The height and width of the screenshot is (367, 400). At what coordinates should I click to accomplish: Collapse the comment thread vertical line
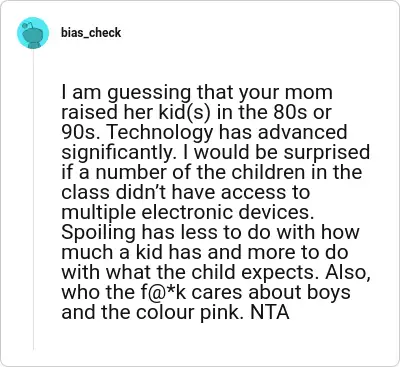pos(33,200)
